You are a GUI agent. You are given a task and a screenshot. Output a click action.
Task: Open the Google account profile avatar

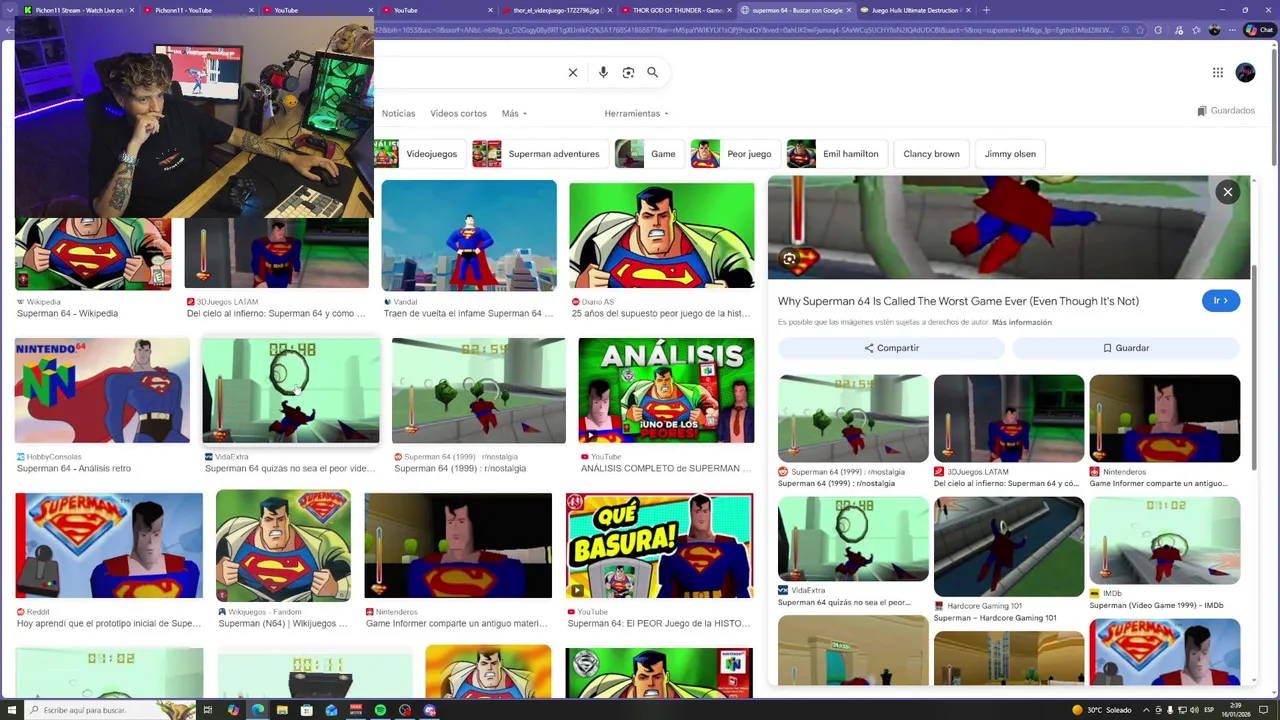point(1245,72)
